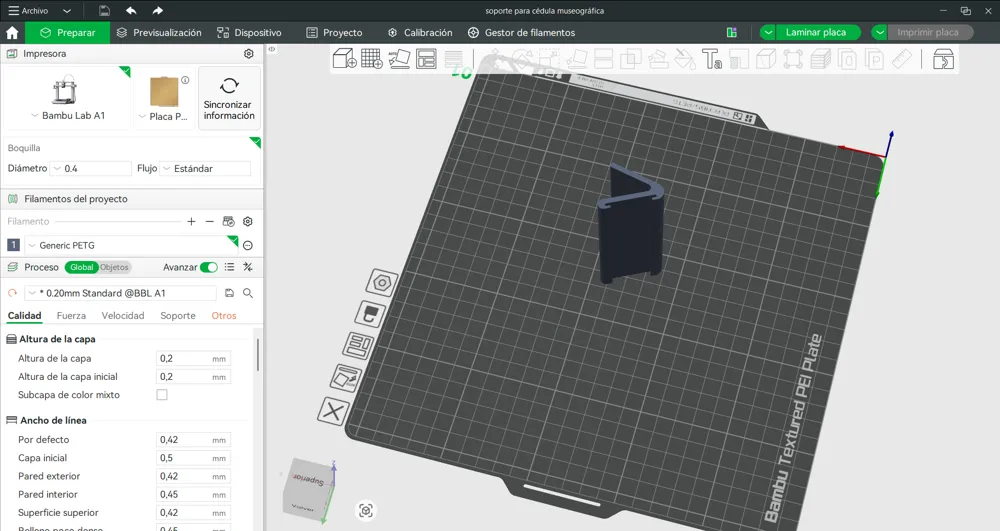This screenshot has width=1000, height=531.
Task: Redo the last undone action
Action: pyautogui.click(x=158, y=11)
